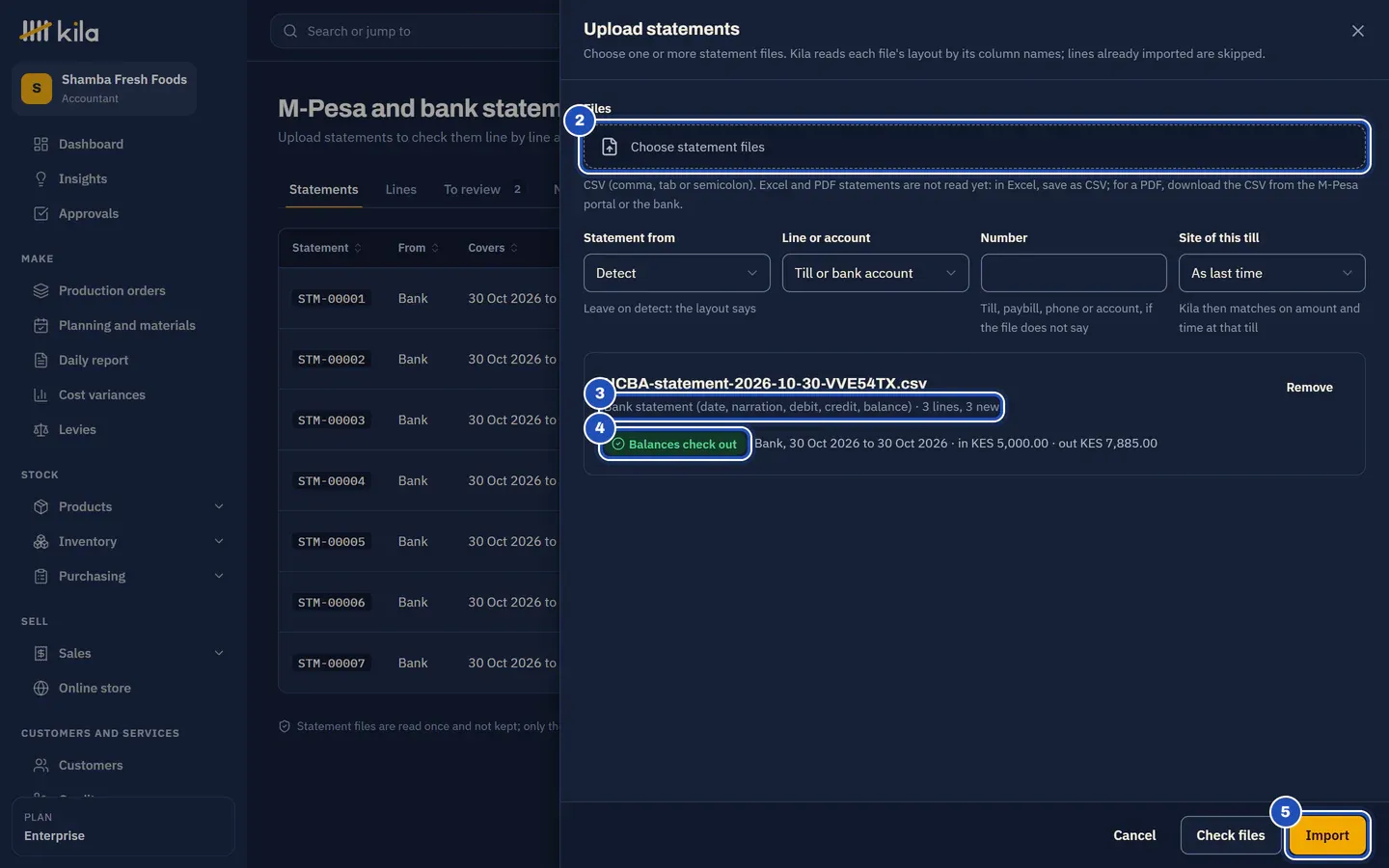Click the Insights lightbulb icon

pyautogui.click(x=41, y=178)
